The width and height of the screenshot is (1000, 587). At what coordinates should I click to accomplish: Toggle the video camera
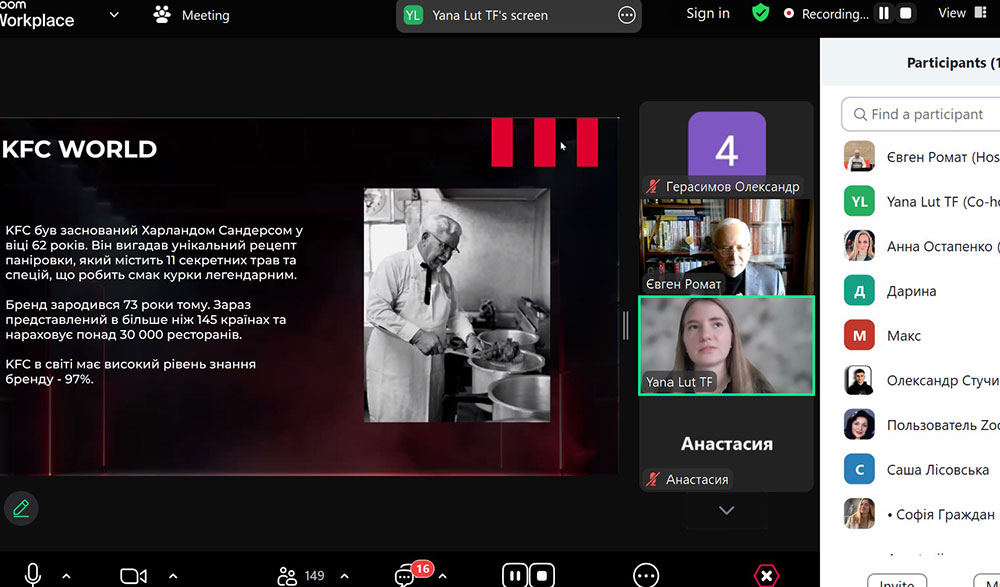coord(133,576)
